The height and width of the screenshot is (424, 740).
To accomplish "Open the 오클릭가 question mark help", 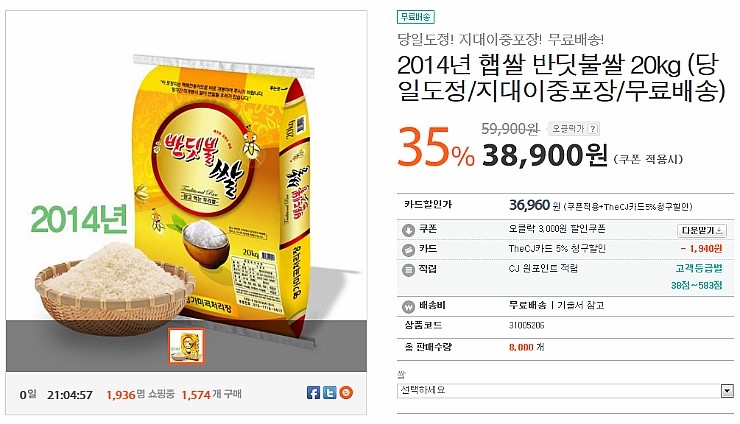I will [x=593, y=128].
